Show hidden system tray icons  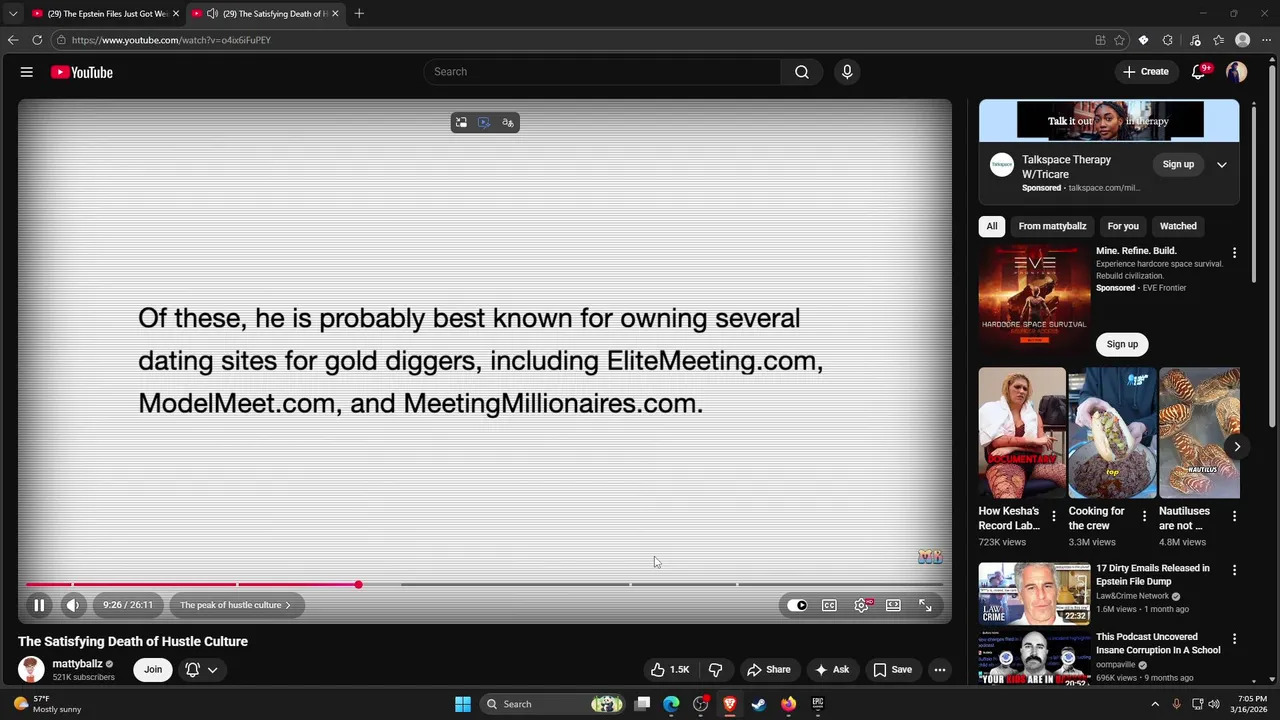tap(1155, 704)
